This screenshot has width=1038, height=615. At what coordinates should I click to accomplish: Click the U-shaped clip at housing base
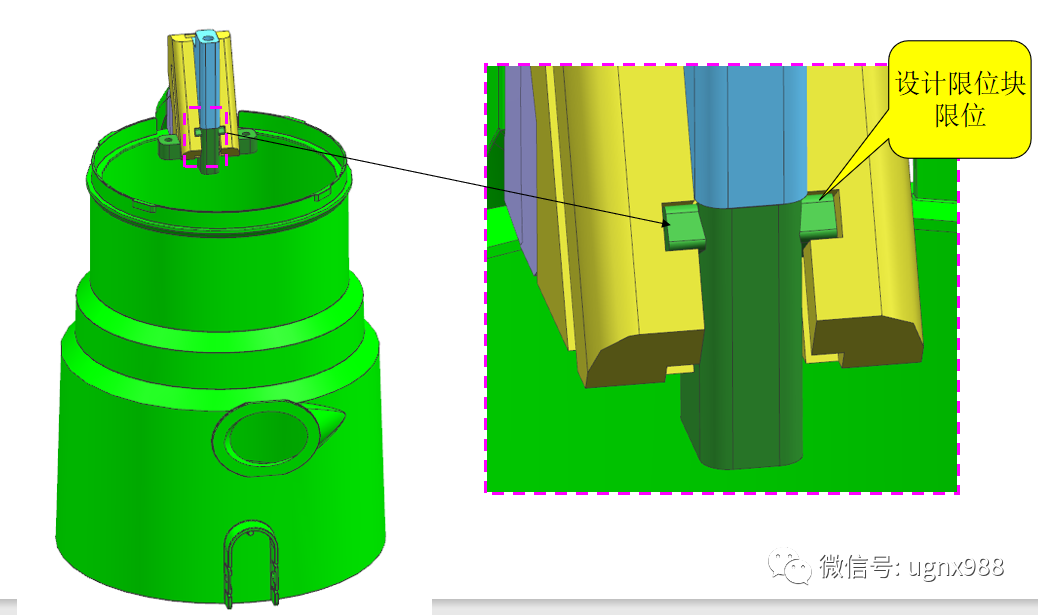(x=252, y=563)
